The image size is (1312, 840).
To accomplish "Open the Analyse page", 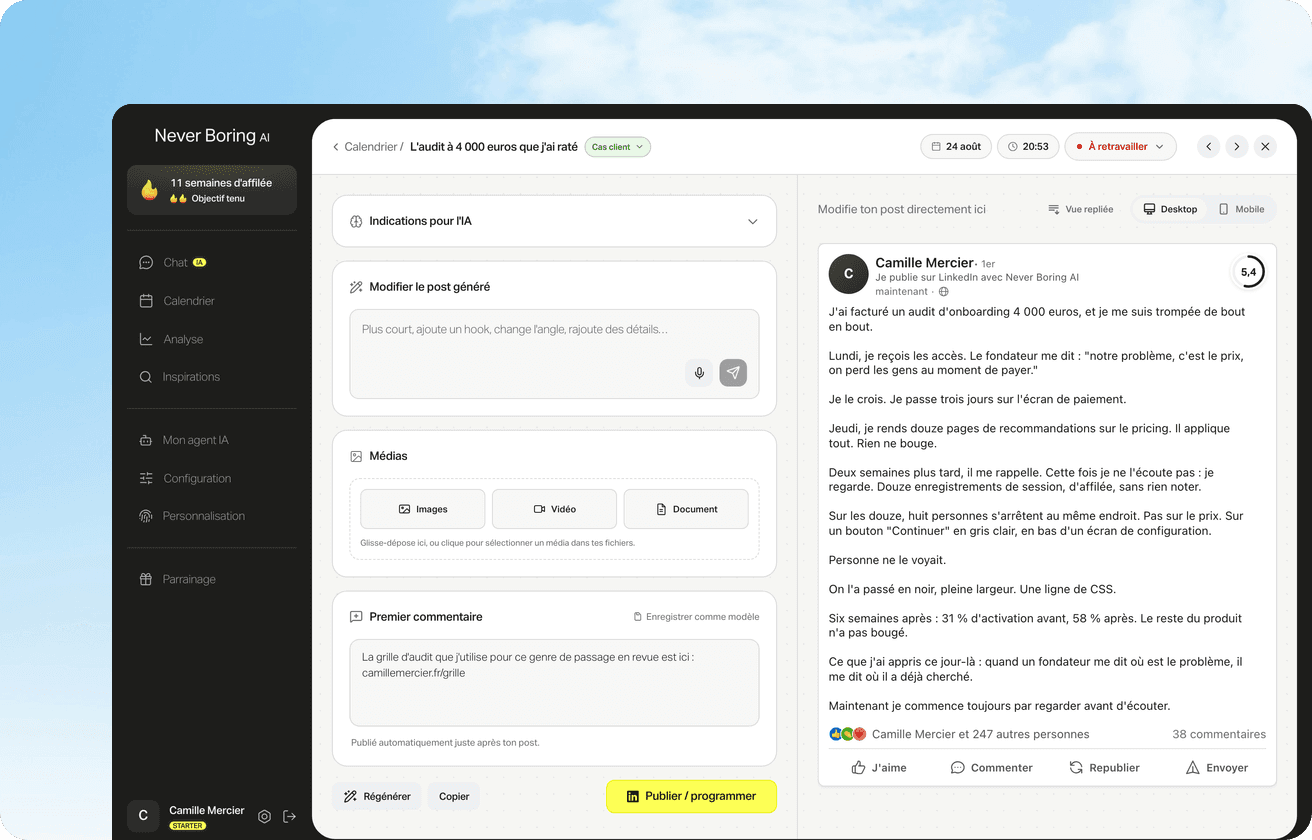I will 170,339.
